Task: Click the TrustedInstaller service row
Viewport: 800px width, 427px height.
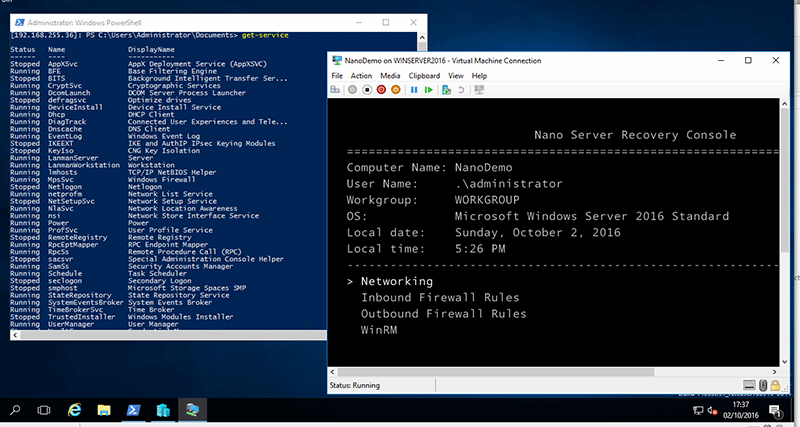Action: tap(122, 317)
